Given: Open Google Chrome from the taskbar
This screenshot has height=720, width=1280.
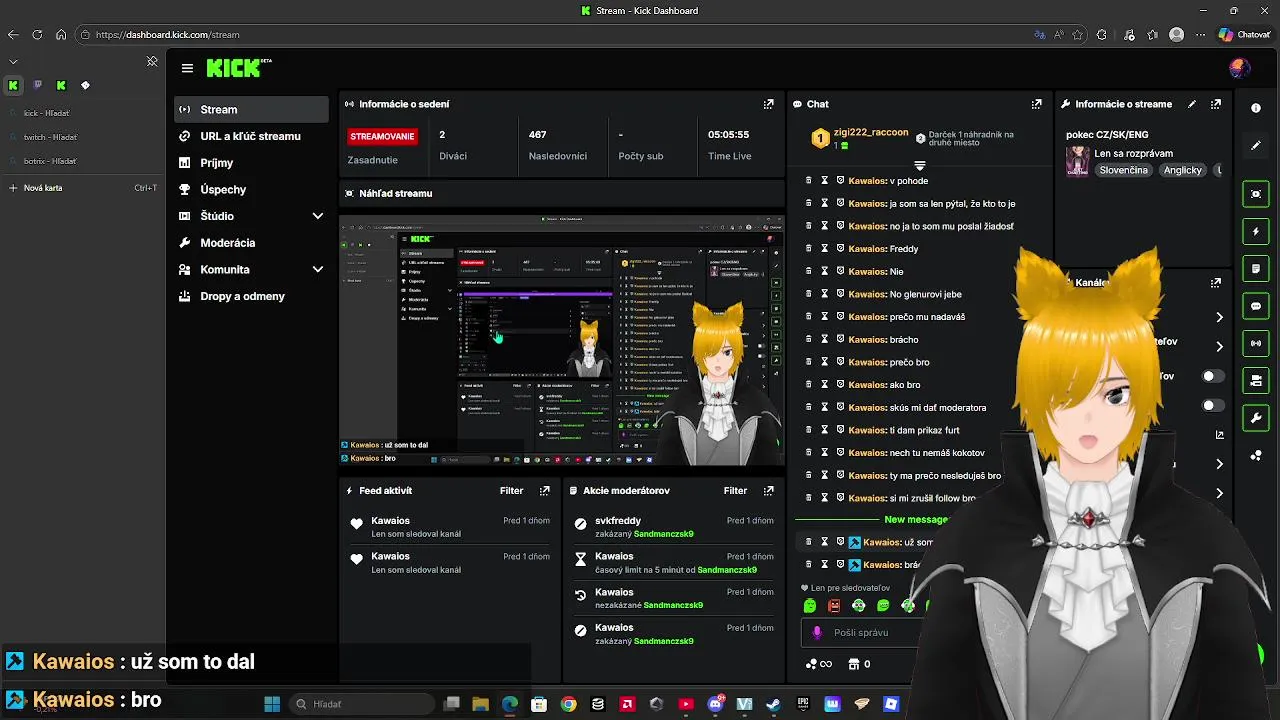Looking at the screenshot, I should point(568,704).
